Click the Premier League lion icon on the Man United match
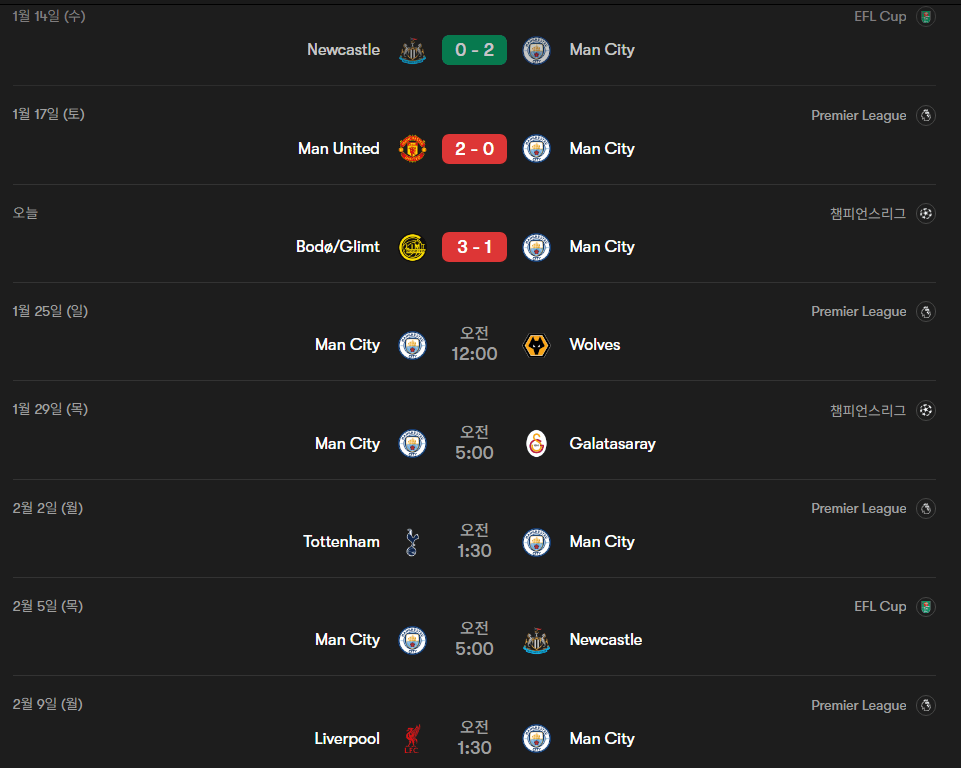961x768 pixels. 927,116
